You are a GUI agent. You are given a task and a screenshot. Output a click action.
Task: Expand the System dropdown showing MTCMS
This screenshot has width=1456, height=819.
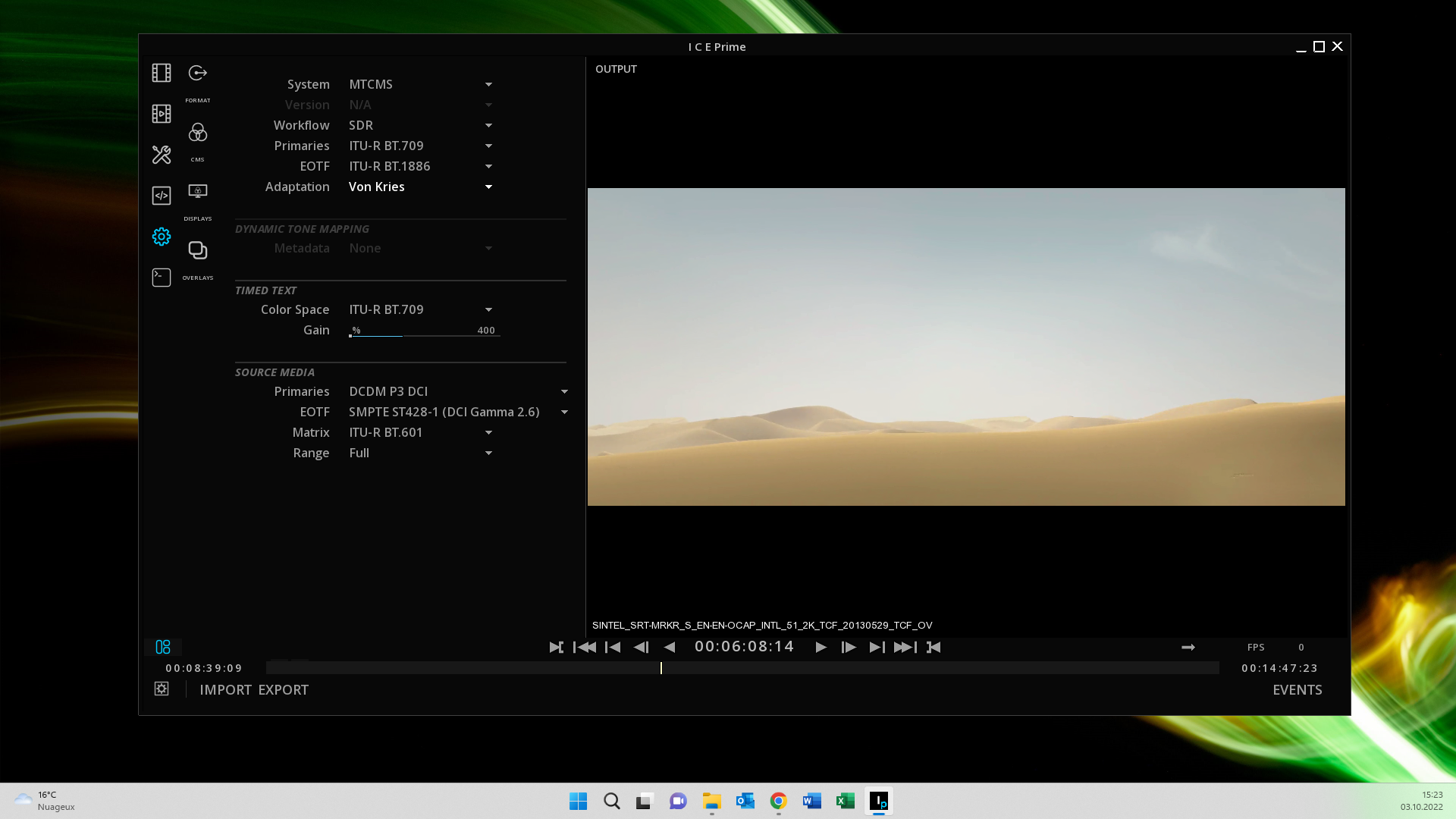(421, 84)
